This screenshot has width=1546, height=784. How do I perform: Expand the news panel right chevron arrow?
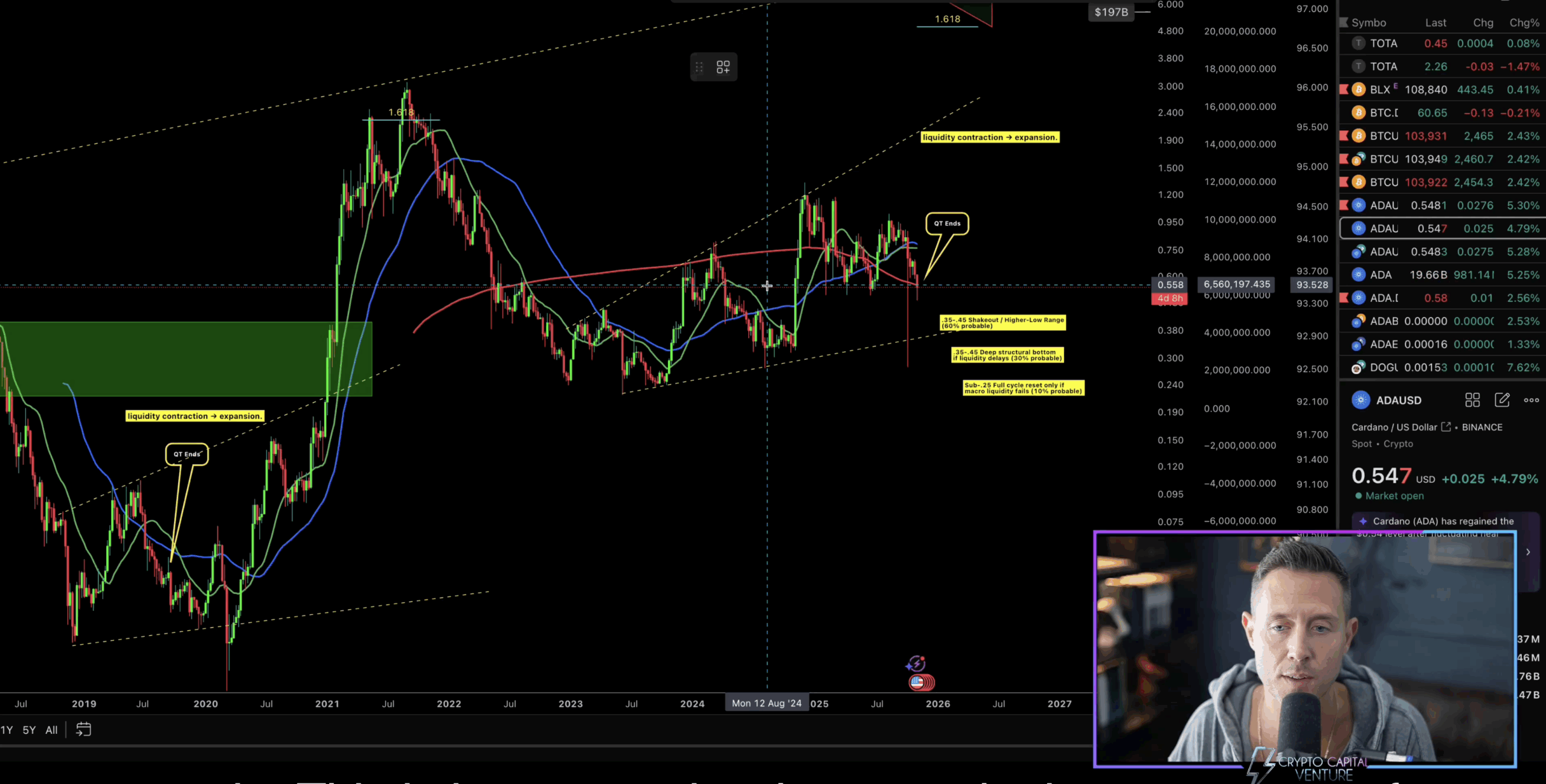(x=1528, y=552)
